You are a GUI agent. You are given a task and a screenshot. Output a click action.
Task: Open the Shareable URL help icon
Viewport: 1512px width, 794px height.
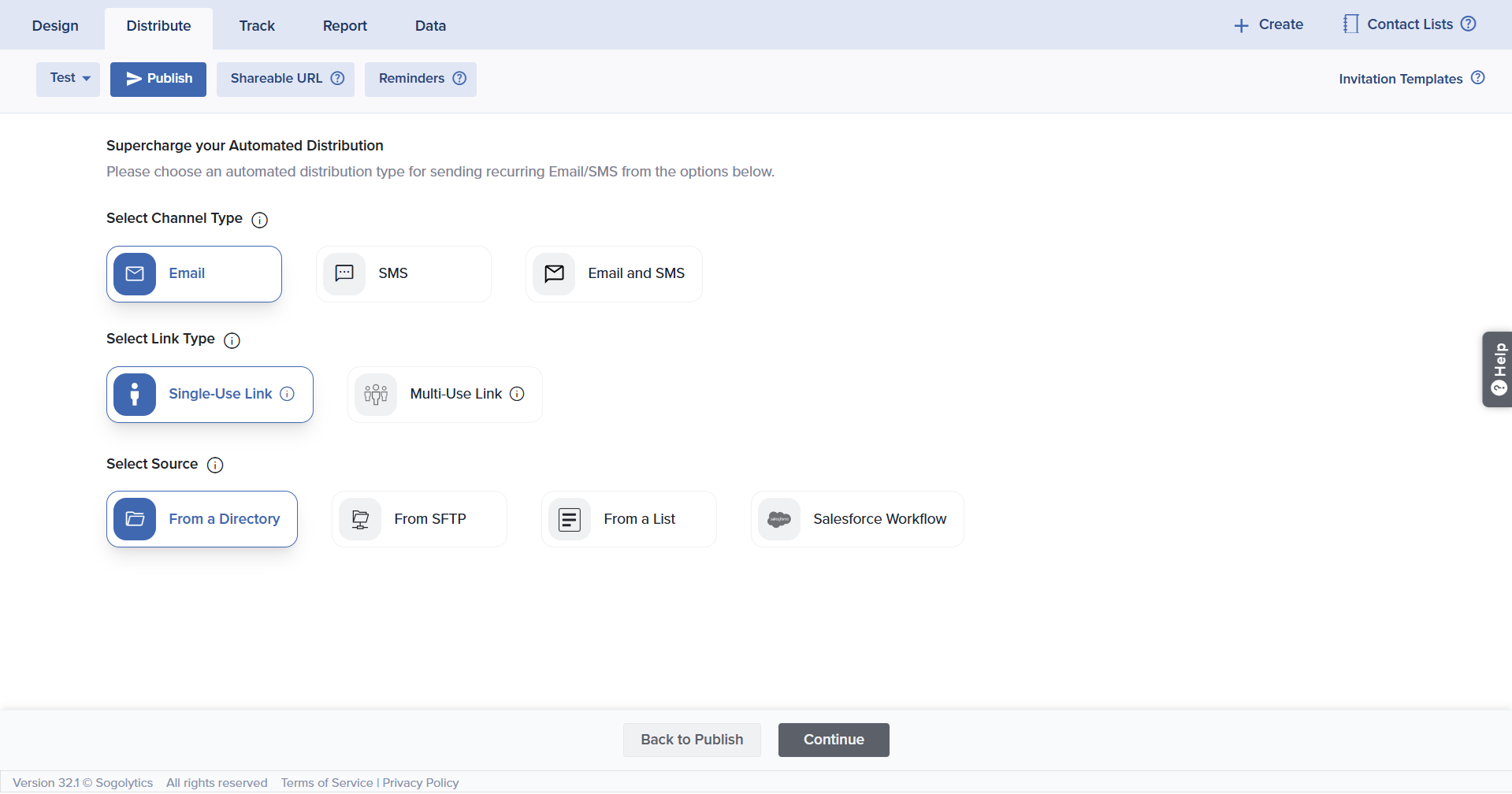tap(337, 78)
